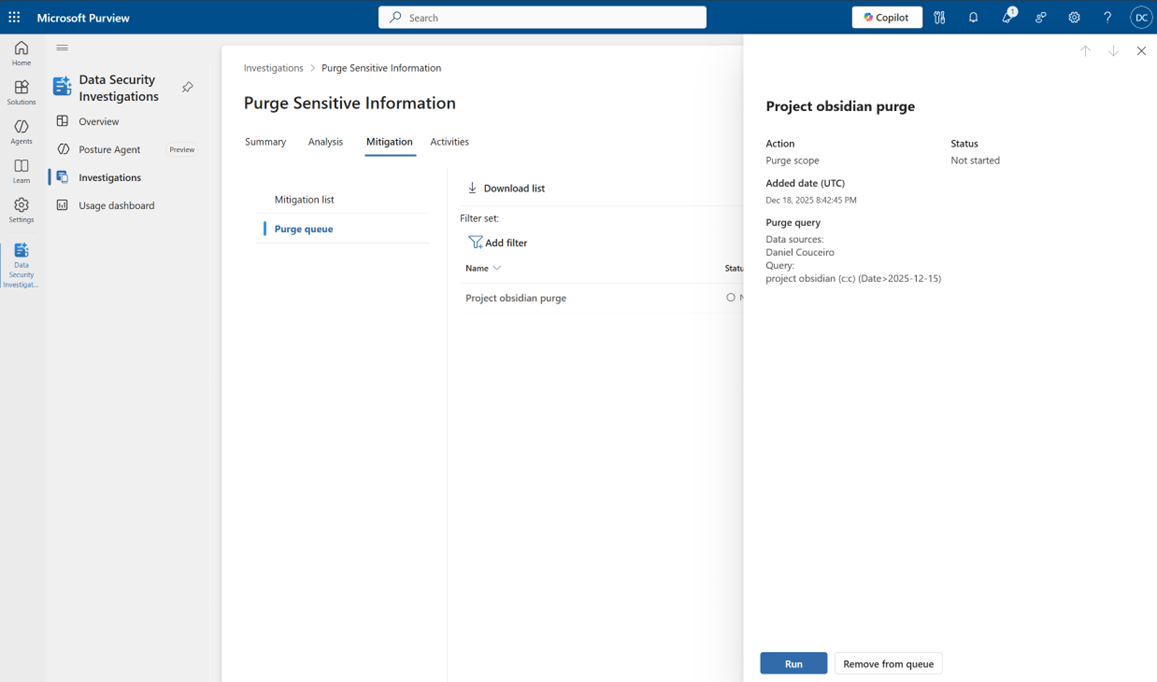Go to next item with down arrow
This screenshot has height=682, width=1157.
[x=1113, y=51]
